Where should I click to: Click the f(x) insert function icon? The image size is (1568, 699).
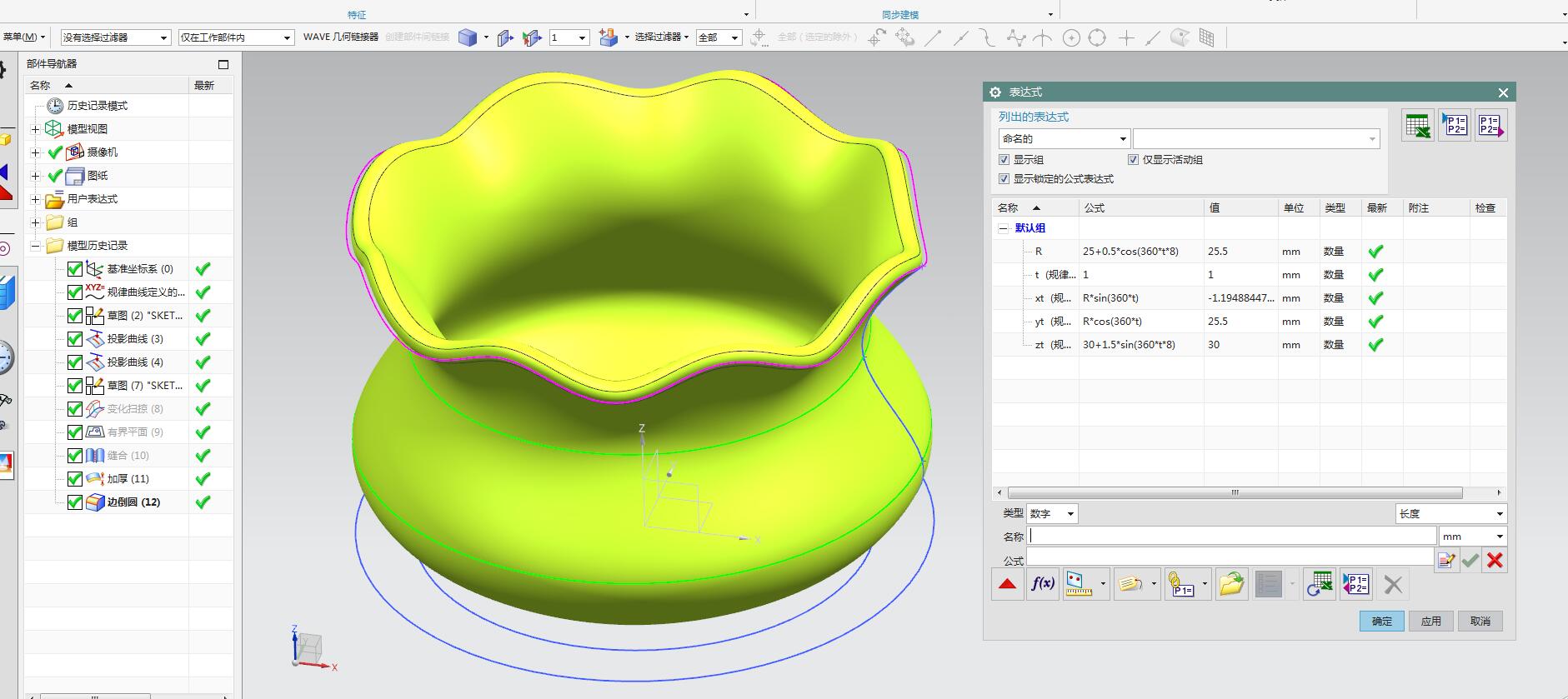[1043, 584]
